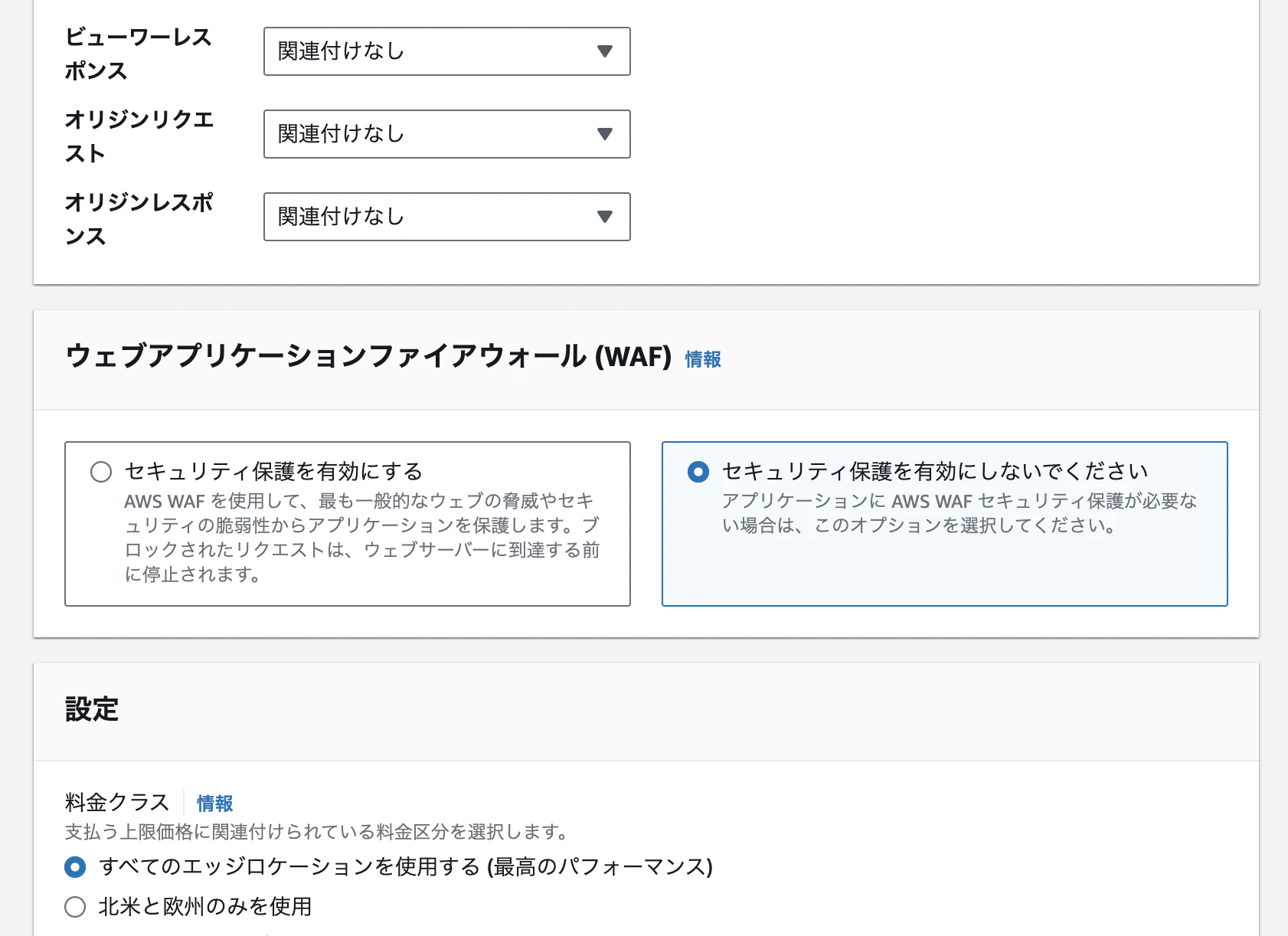Screen dimensions: 1288x936
Task: Click the highlighted disable-protection option card
Action: [945, 524]
